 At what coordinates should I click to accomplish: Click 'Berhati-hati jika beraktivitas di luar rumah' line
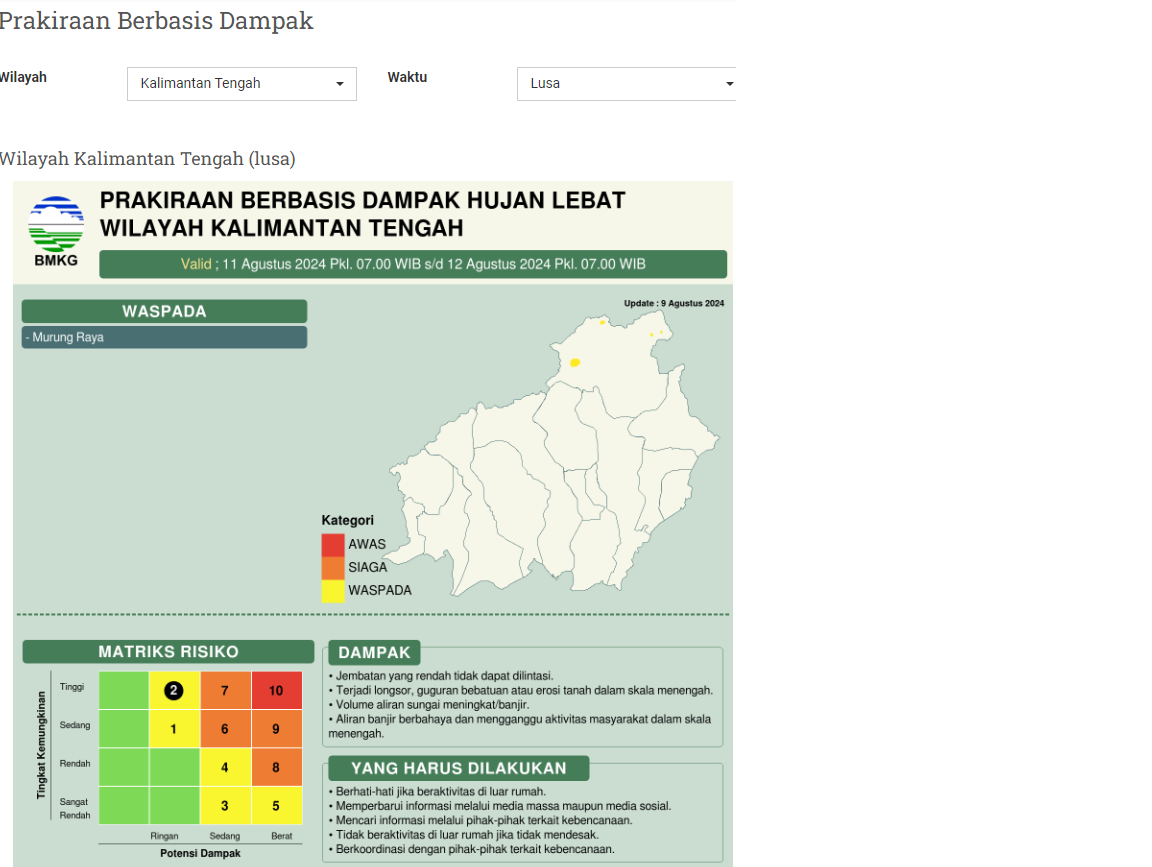[x=437, y=792]
